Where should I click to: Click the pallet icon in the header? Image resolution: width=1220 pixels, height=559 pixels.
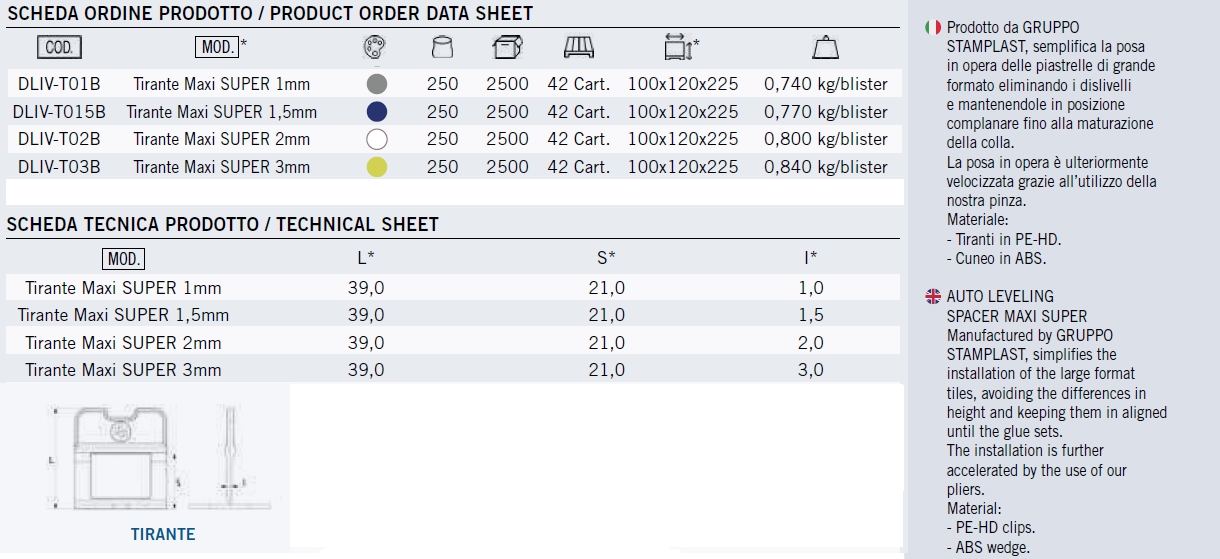[579, 47]
